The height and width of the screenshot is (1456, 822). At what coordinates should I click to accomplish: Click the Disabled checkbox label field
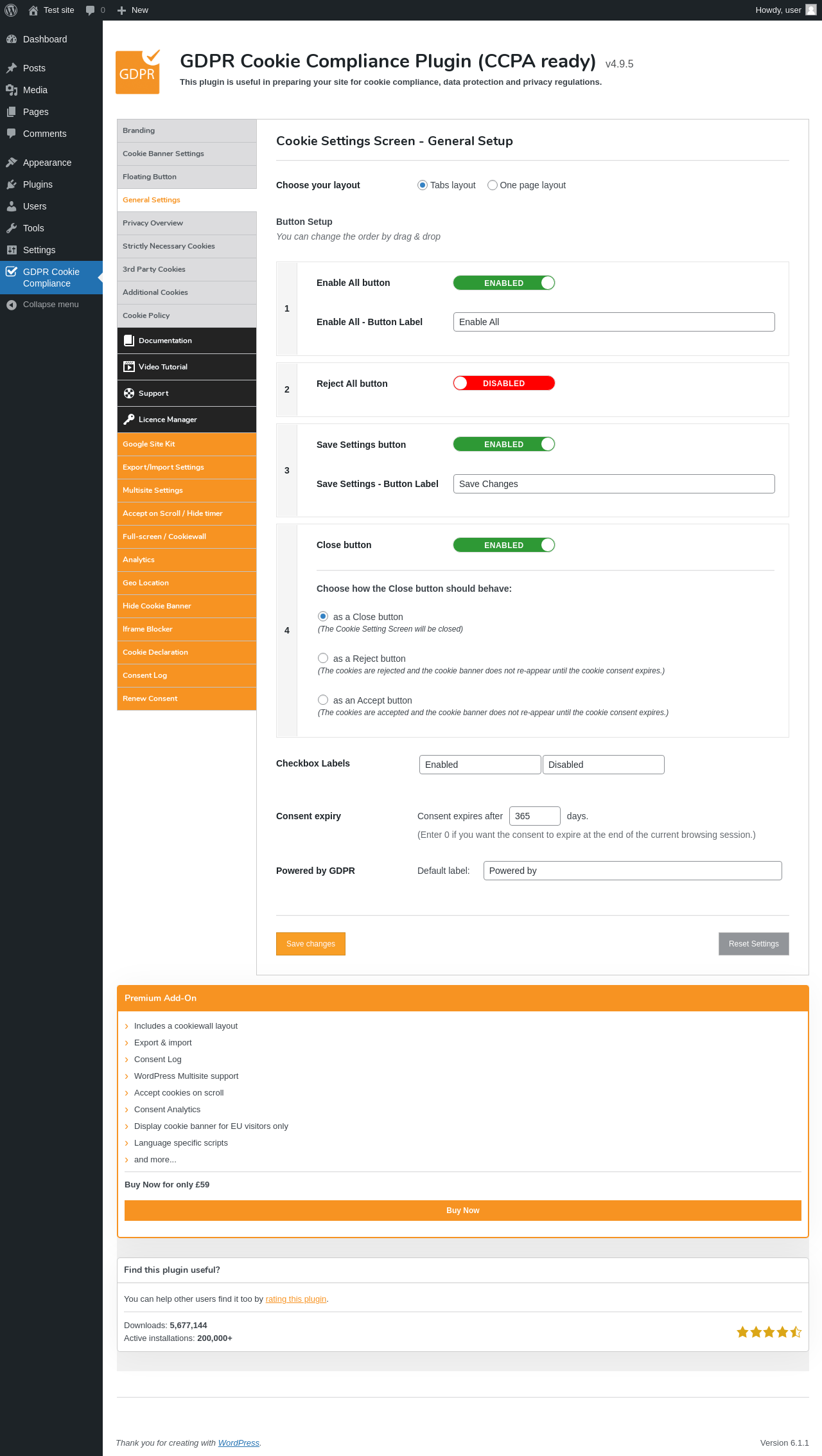click(x=604, y=765)
